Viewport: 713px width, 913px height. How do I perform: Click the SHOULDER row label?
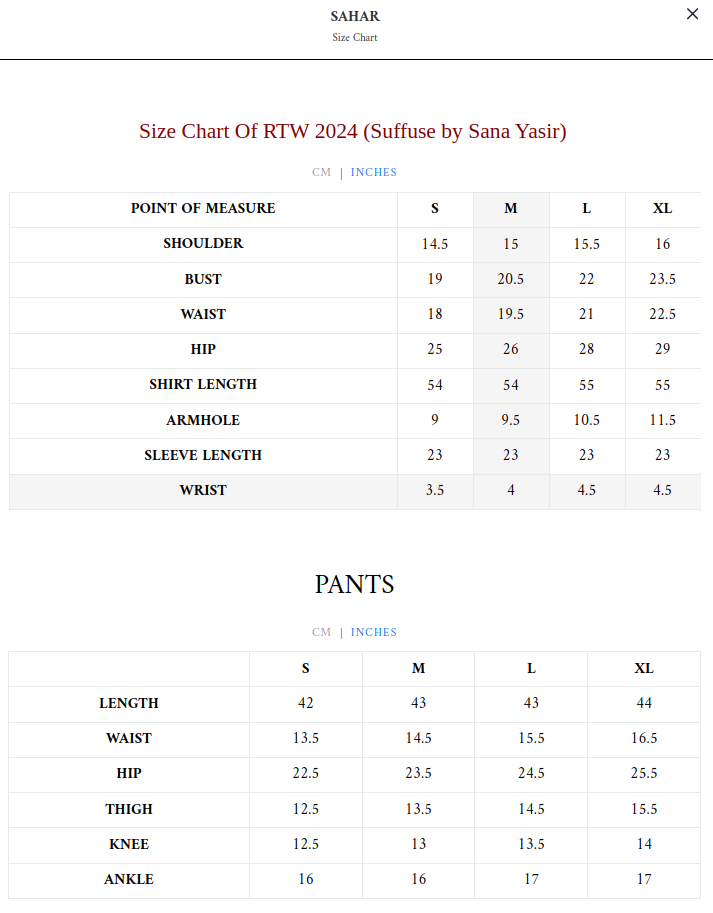203,244
